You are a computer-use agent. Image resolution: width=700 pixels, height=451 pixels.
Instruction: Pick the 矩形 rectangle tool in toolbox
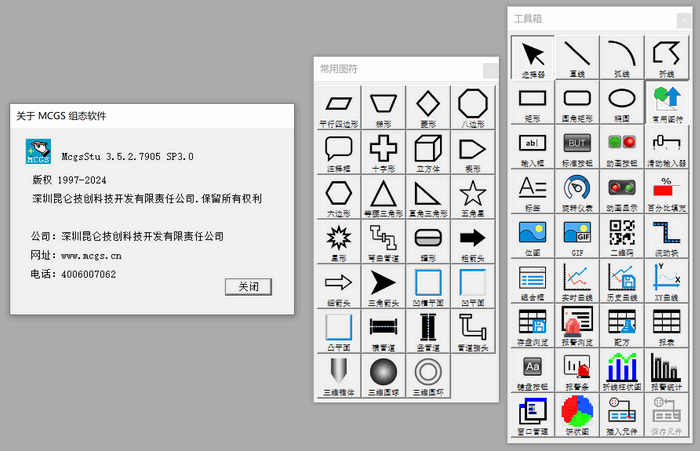point(533,103)
